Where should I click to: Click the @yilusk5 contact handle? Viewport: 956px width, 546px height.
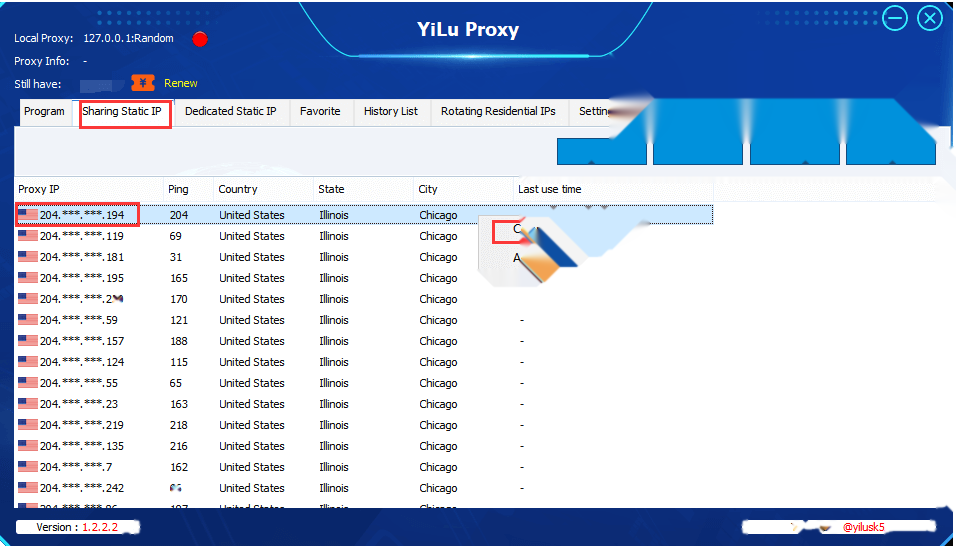click(863, 527)
